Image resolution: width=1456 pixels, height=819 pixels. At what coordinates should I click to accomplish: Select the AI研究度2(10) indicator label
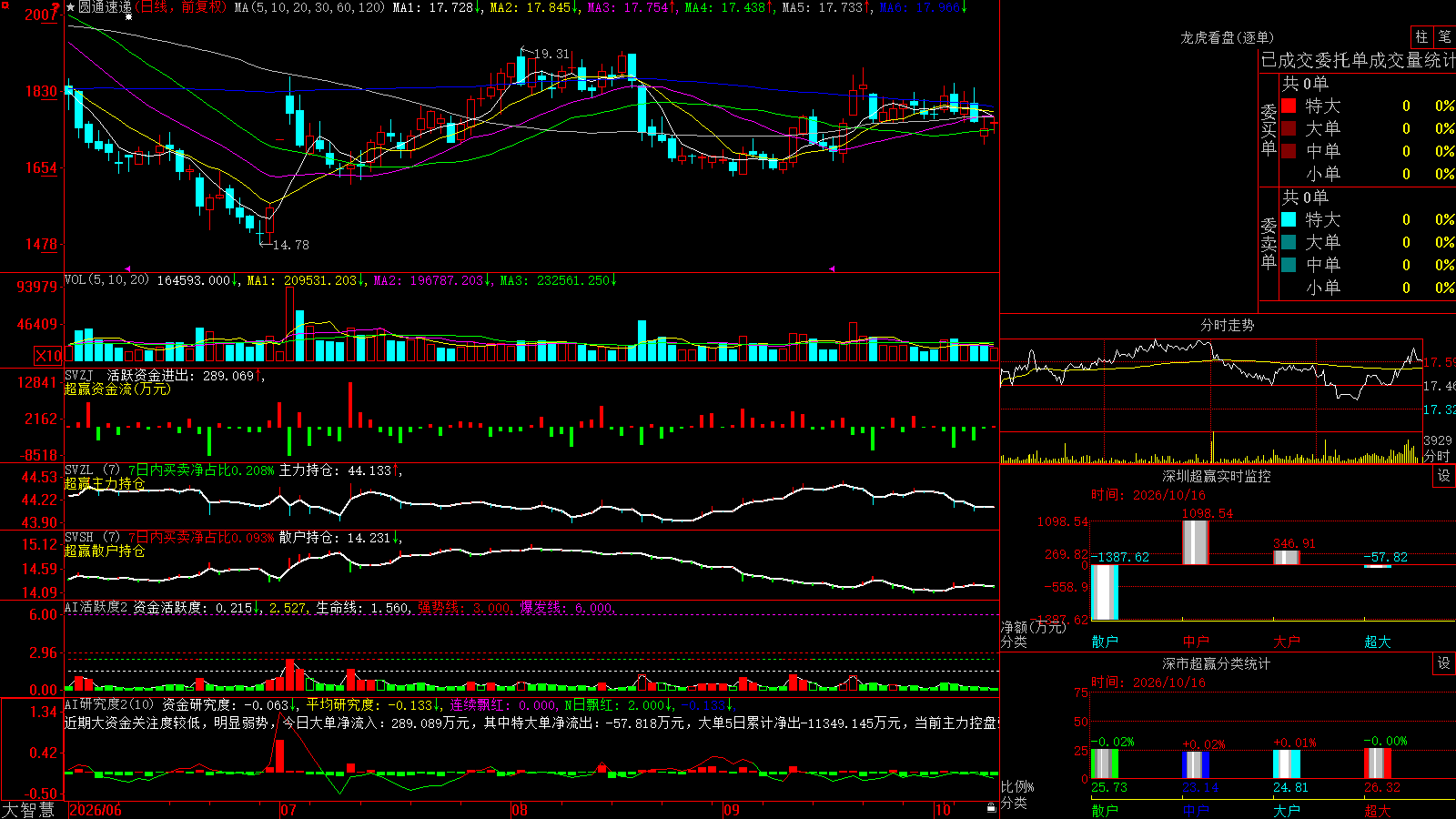(x=109, y=704)
